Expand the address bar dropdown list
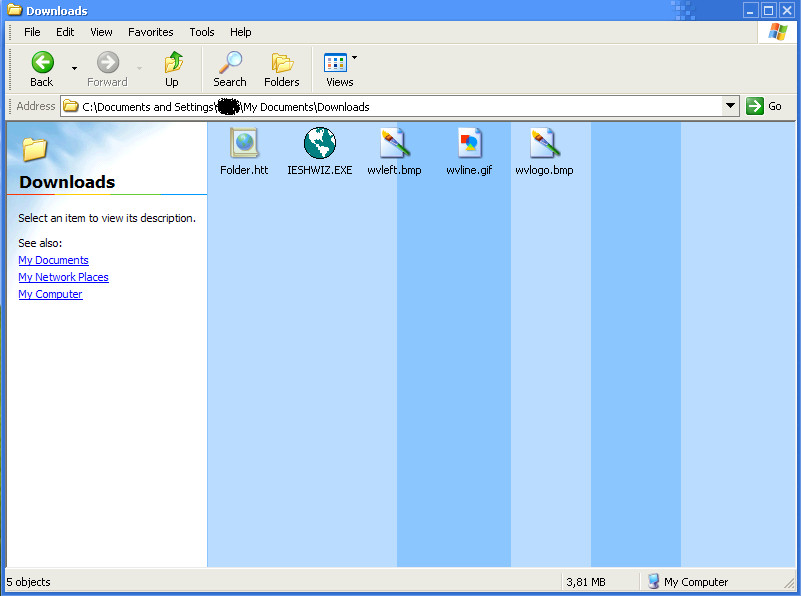 click(x=730, y=106)
